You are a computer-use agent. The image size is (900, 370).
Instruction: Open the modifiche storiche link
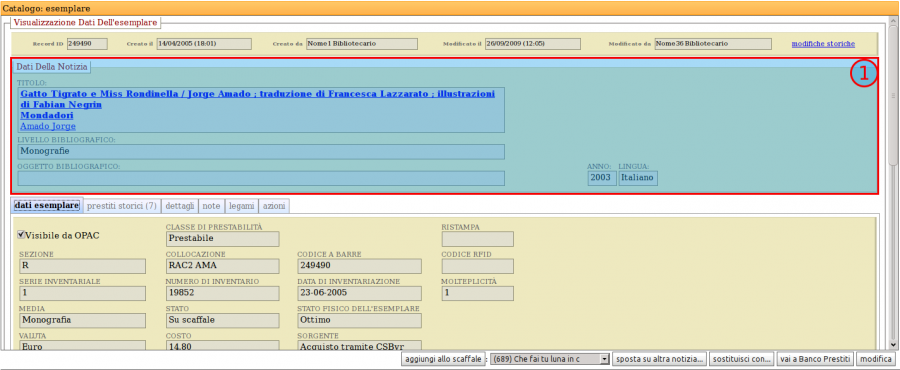click(823, 44)
